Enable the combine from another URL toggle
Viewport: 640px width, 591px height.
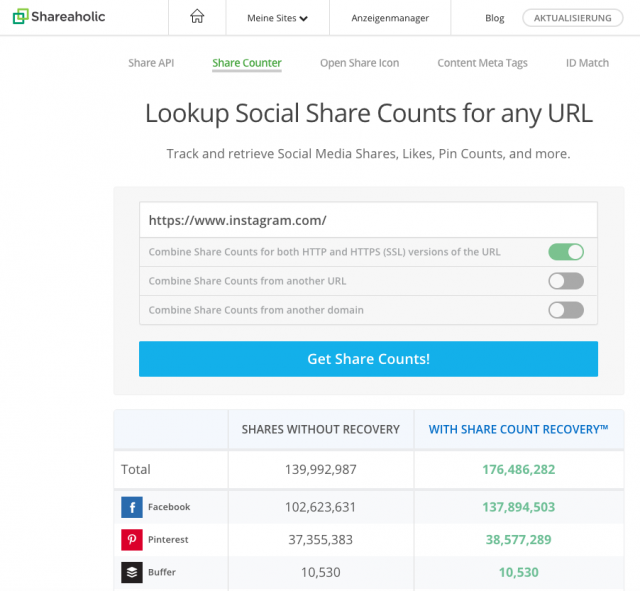pyautogui.click(x=566, y=281)
